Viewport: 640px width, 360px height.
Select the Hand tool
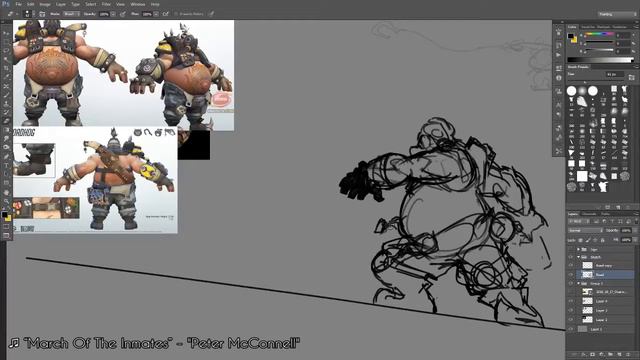tap(6, 192)
